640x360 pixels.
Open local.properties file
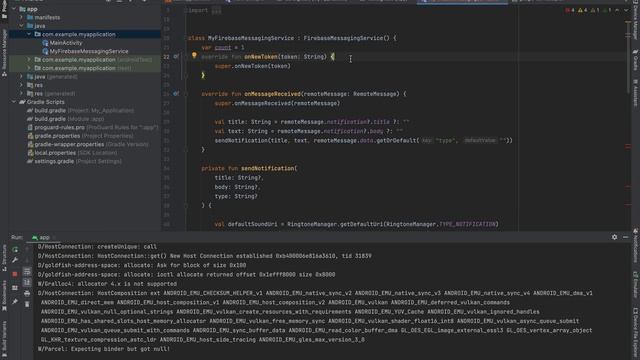tap(72, 153)
